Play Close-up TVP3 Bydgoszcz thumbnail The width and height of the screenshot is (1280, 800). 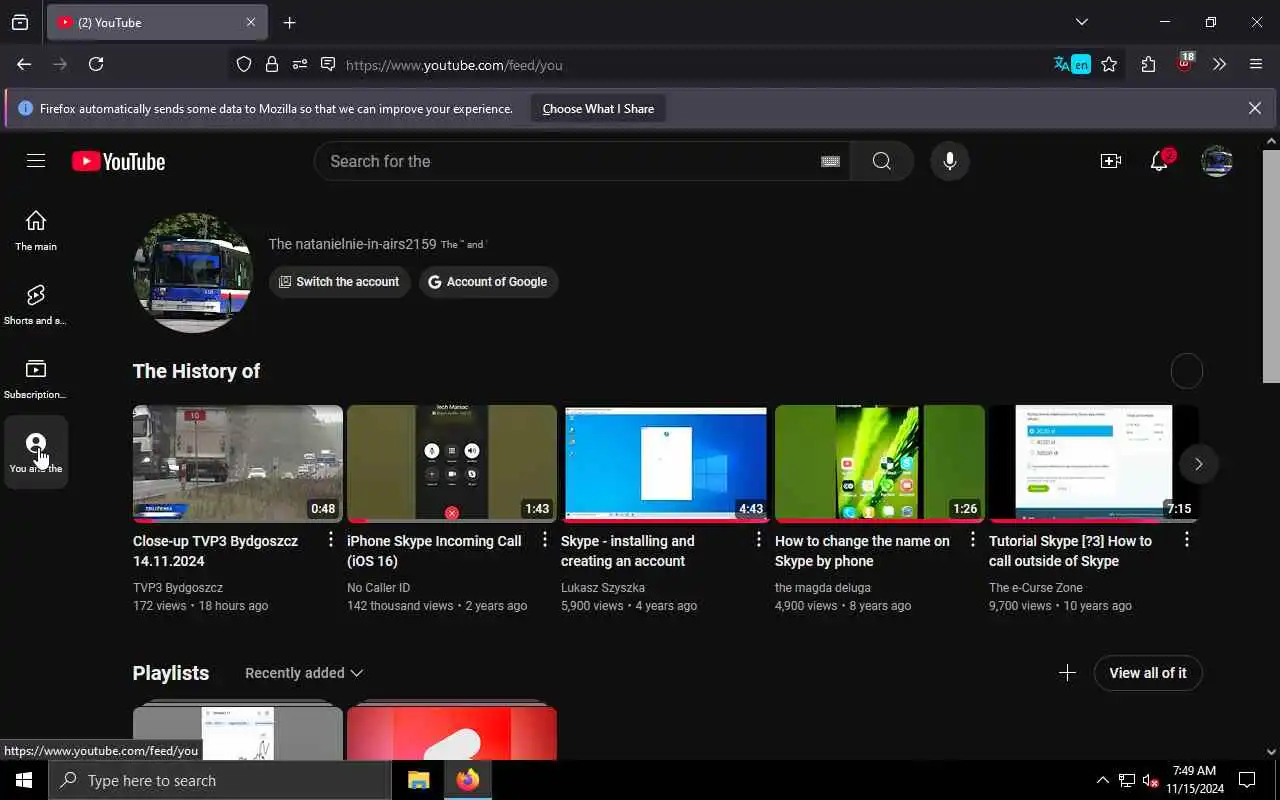(x=238, y=464)
